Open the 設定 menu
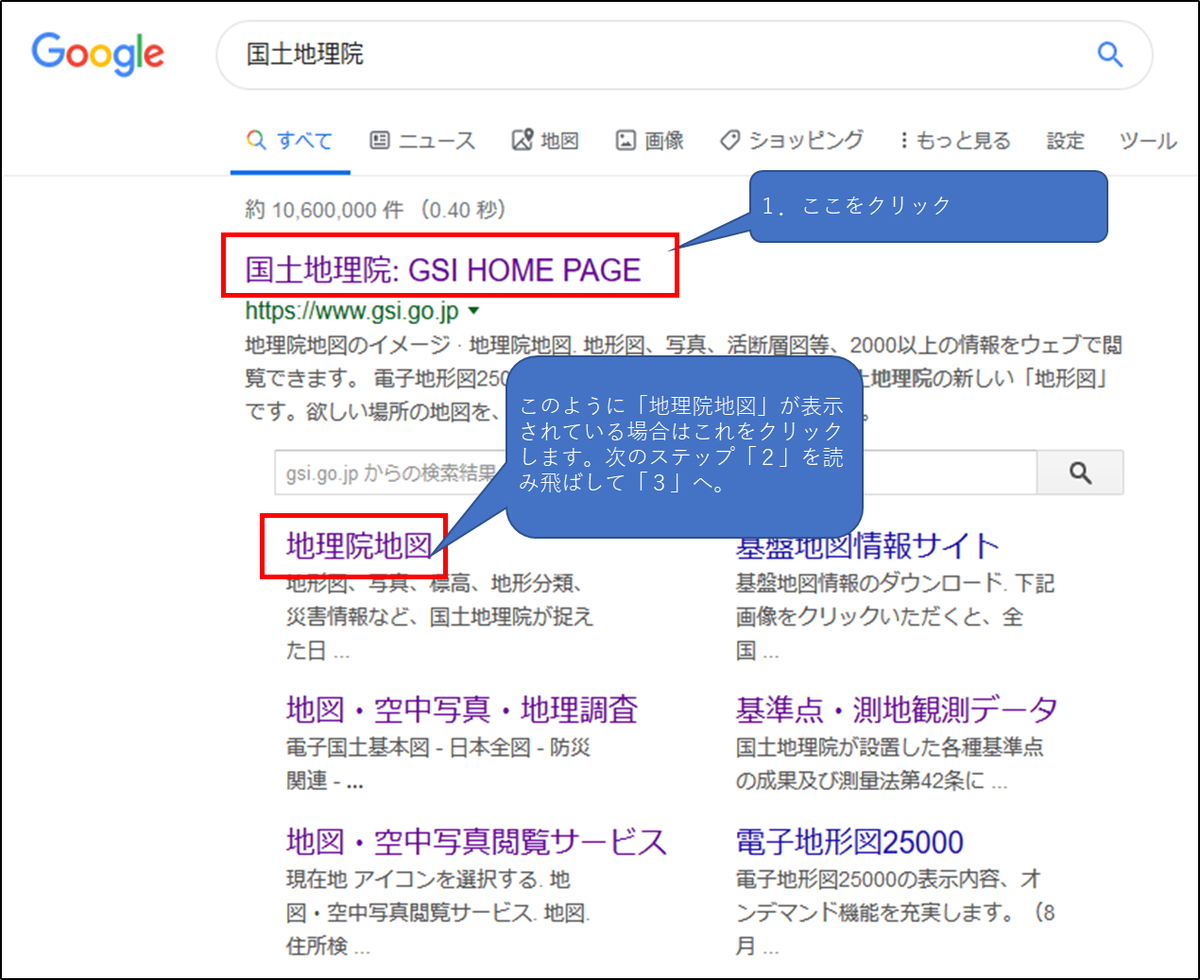The height and width of the screenshot is (980, 1200). pos(1065,141)
